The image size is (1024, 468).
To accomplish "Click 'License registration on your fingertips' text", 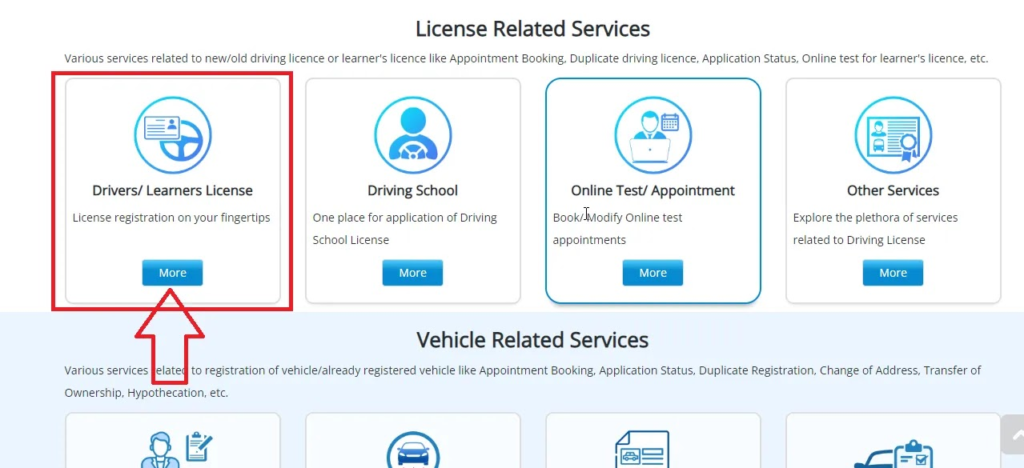I will click(171, 217).
